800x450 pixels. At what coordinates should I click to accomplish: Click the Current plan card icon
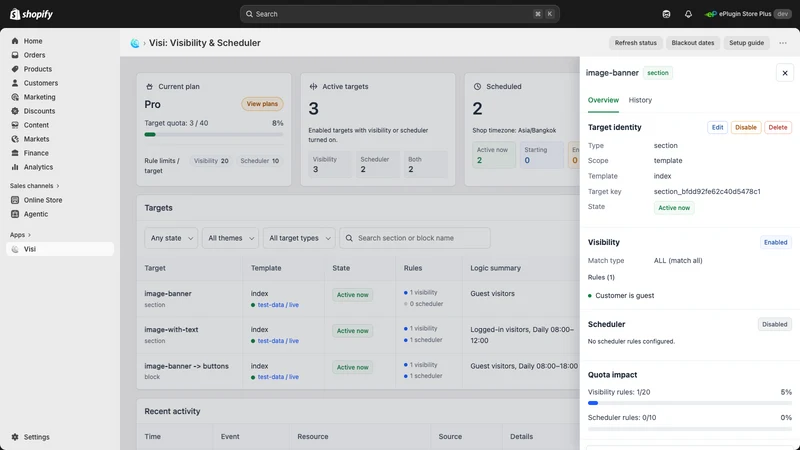point(149,87)
